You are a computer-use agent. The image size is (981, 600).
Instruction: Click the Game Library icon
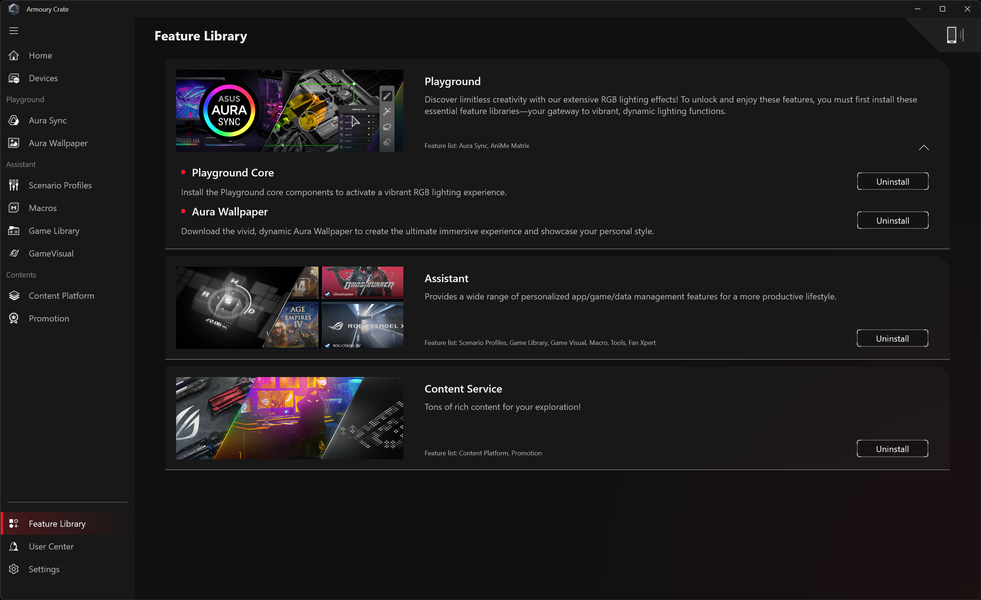(x=14, y=231)
